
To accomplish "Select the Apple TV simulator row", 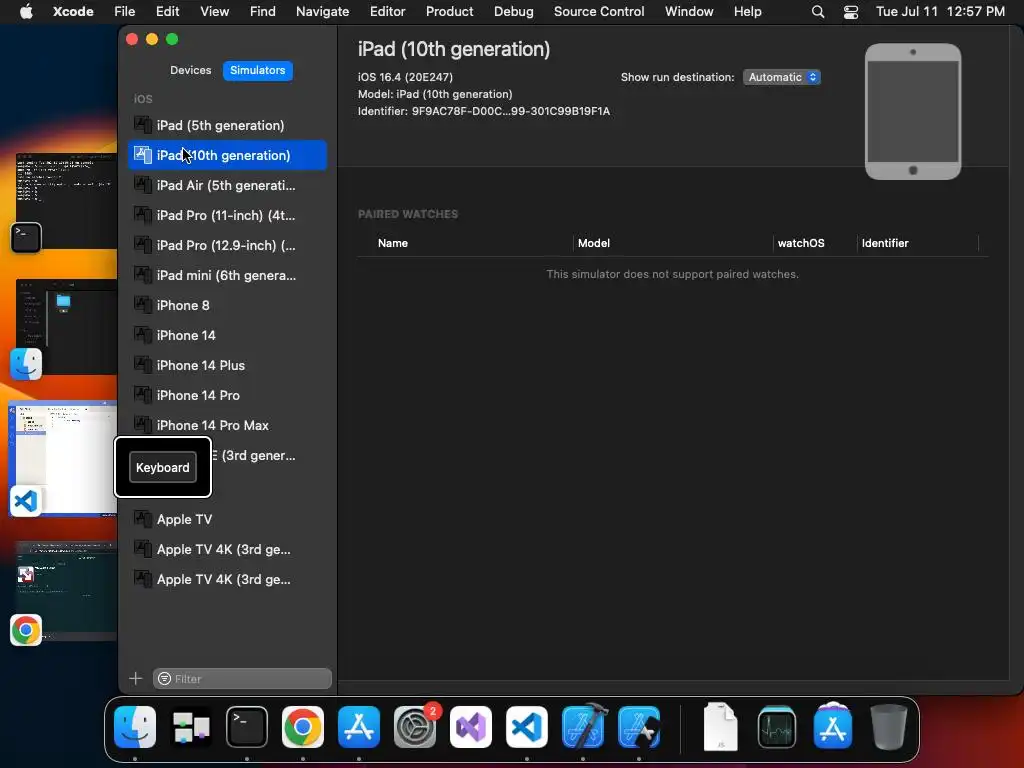I will [227, 520].
